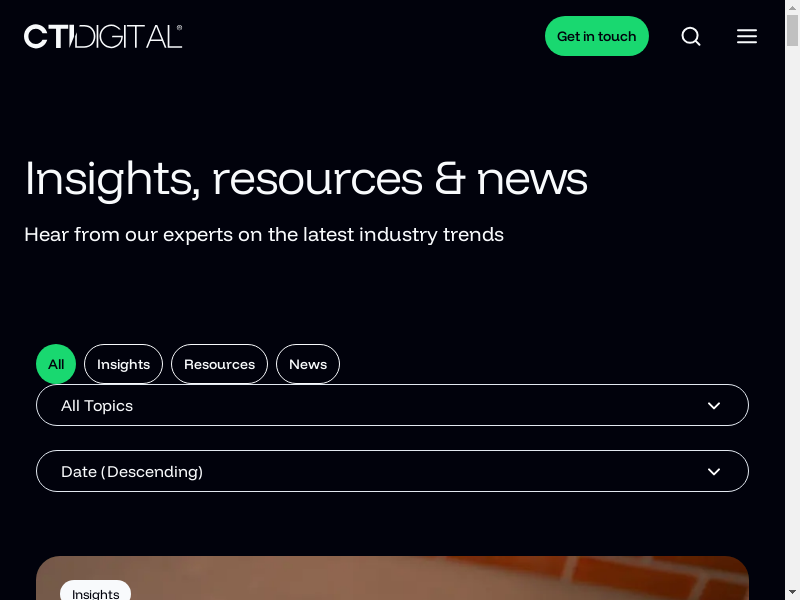This screenshot has width=800, height=600.
Task: Click the 'All Topics' label text
Action: 97,405
